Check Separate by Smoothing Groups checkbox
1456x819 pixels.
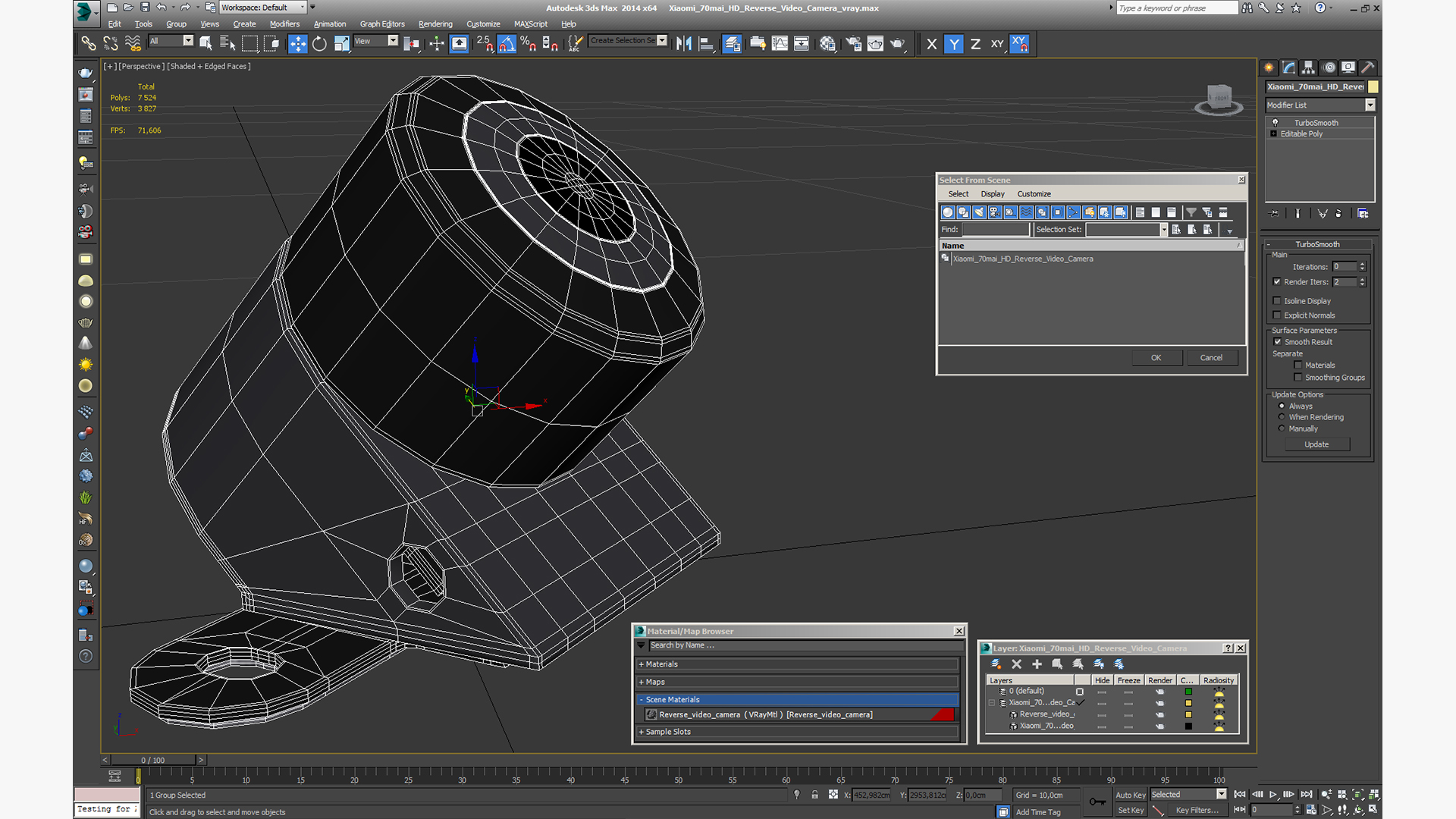(1298, 378)
